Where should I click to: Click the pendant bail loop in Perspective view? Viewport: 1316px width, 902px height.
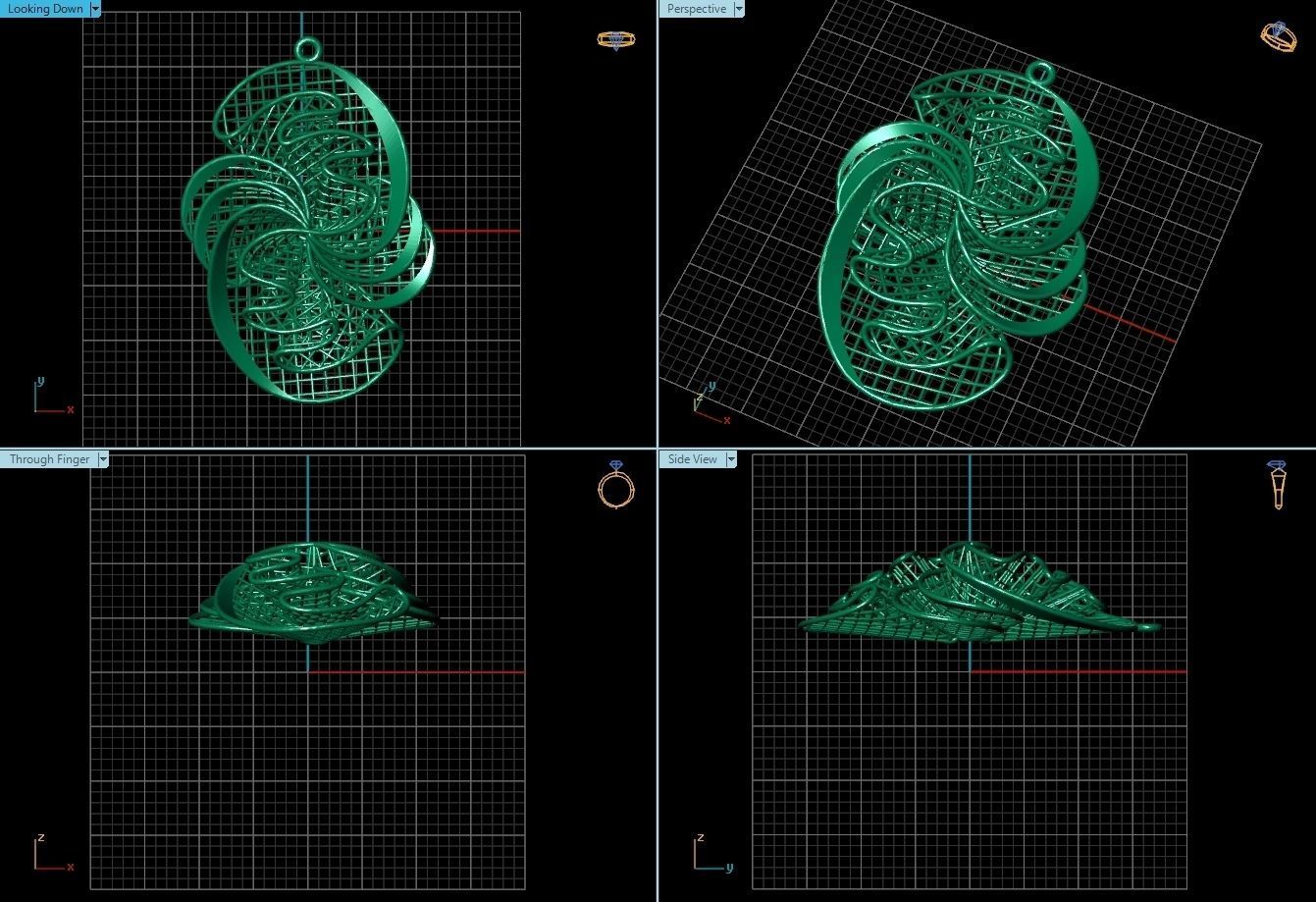coord(1041,73)
